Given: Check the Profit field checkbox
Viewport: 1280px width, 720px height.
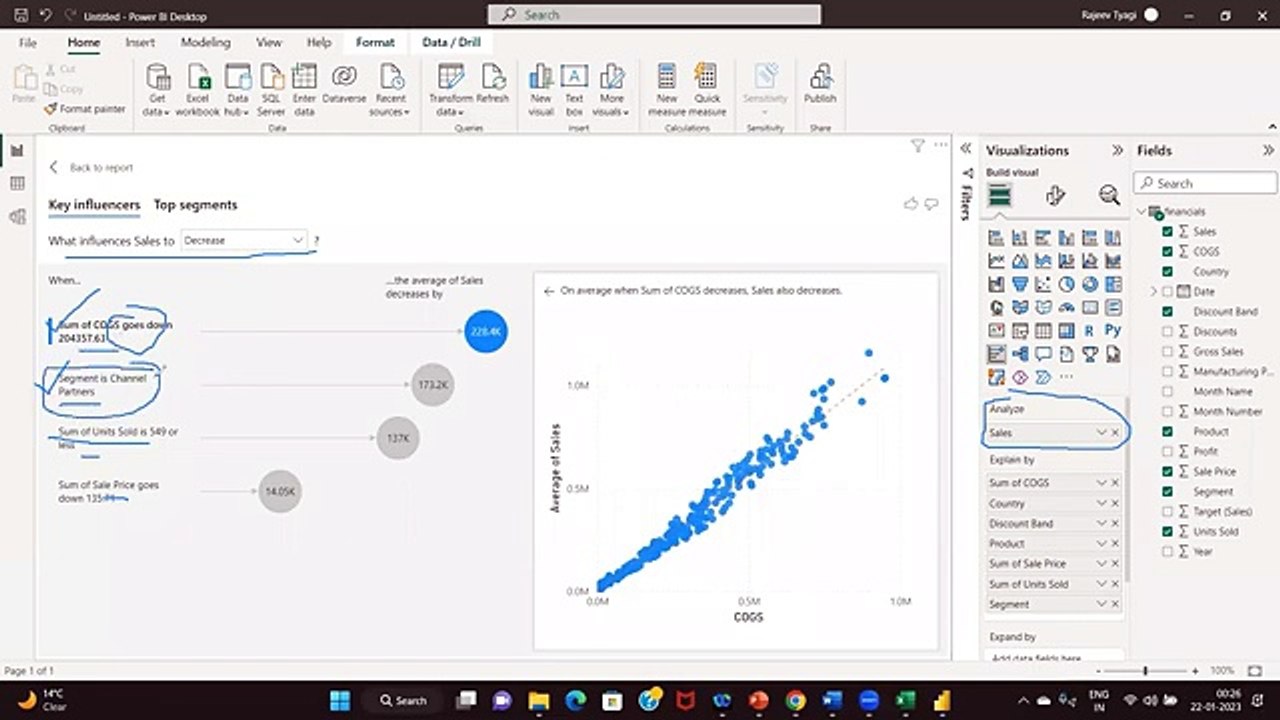Looking at the screenshot, I should pos(1167,451).
